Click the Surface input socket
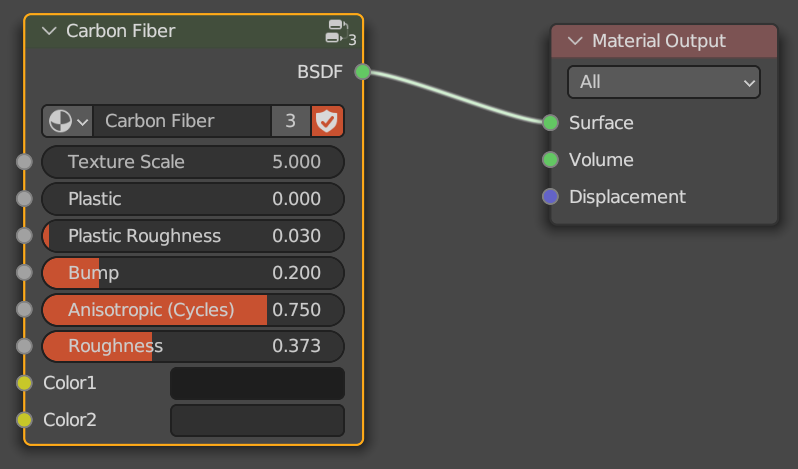This screenshot has height=469, width=798. point(550,123)
